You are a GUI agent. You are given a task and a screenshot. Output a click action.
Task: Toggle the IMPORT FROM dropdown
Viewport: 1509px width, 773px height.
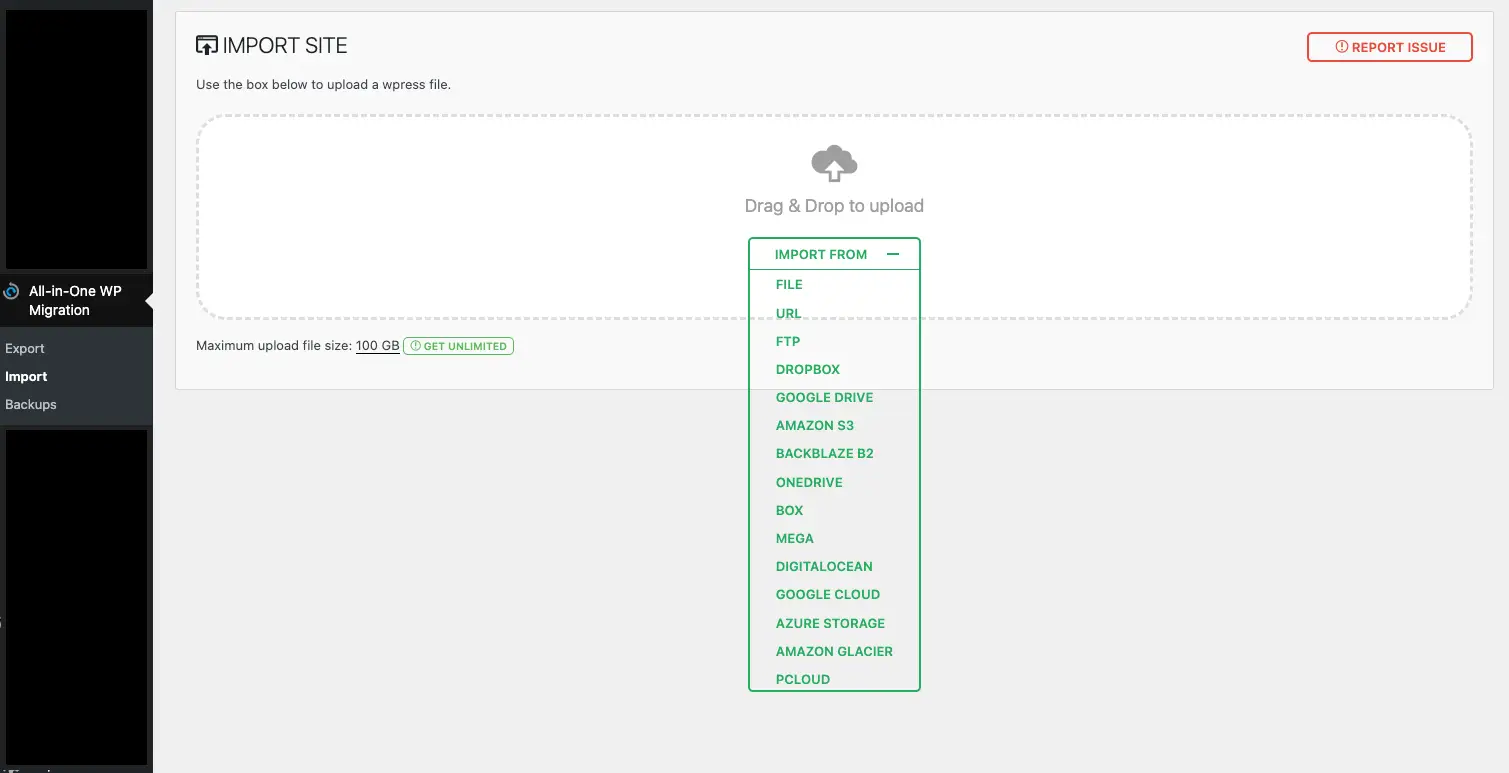click(834, 254)
